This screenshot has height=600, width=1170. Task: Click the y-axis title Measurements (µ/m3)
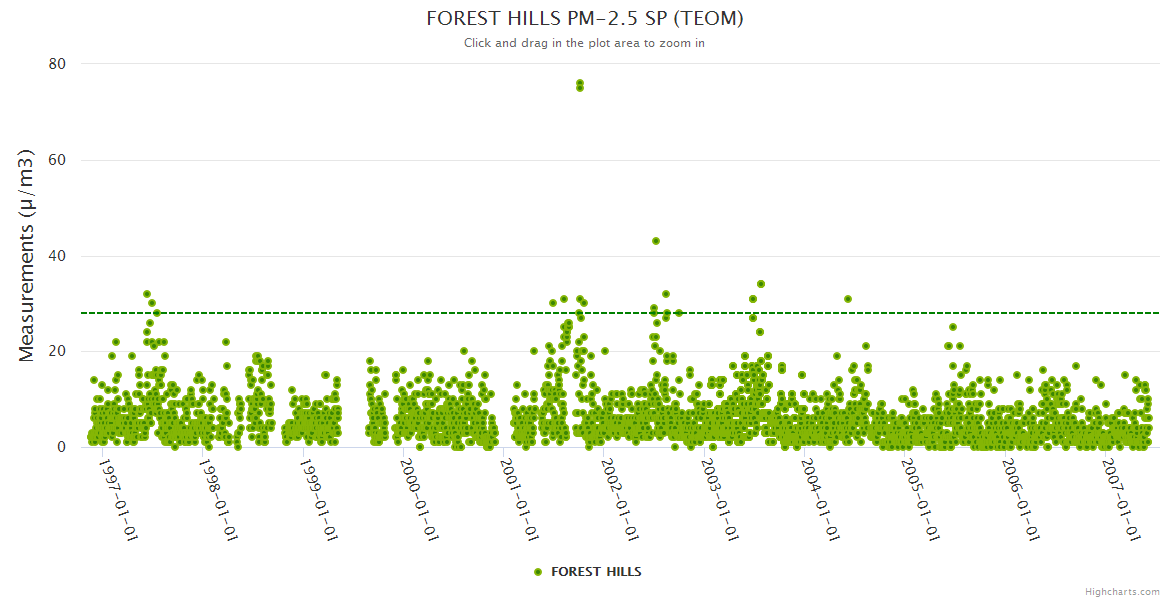pos(28,255)
